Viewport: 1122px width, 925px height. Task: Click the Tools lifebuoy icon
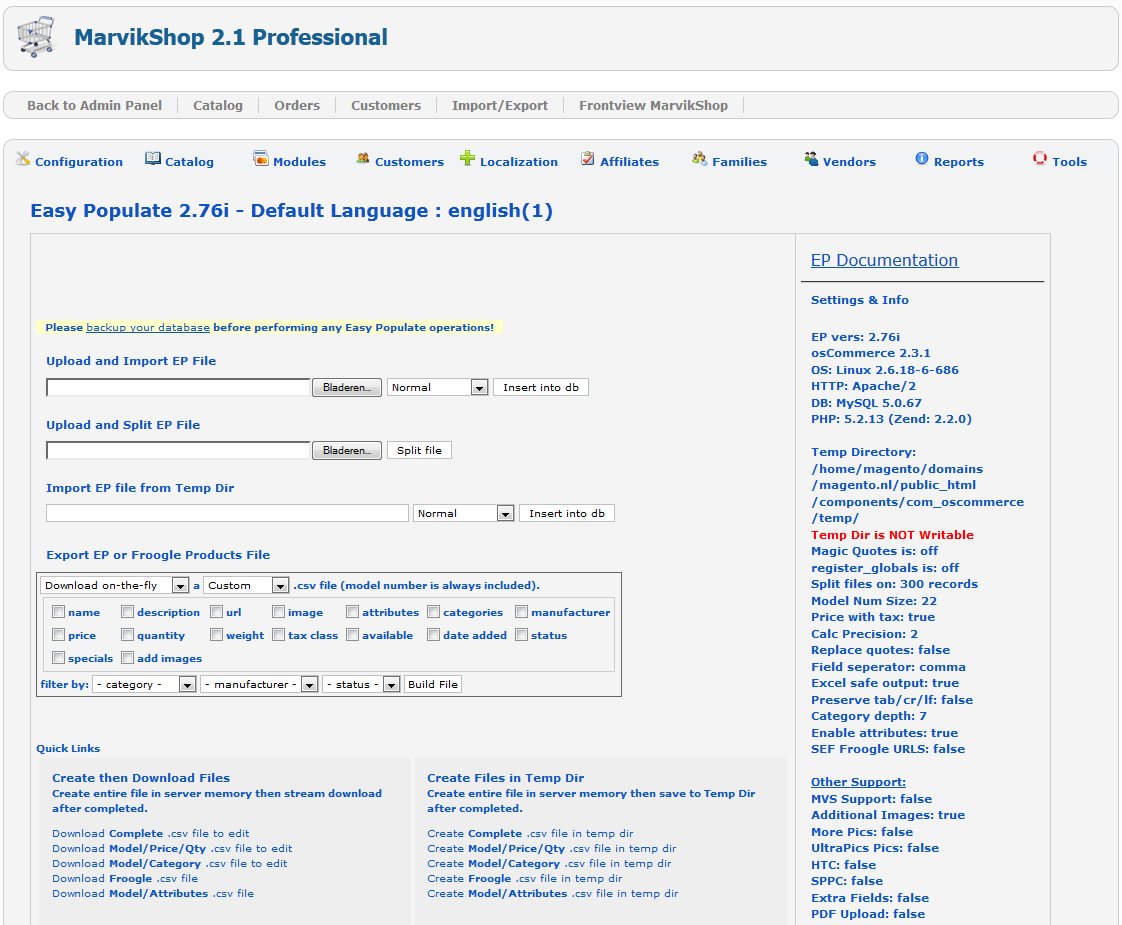click(1040, 159)
